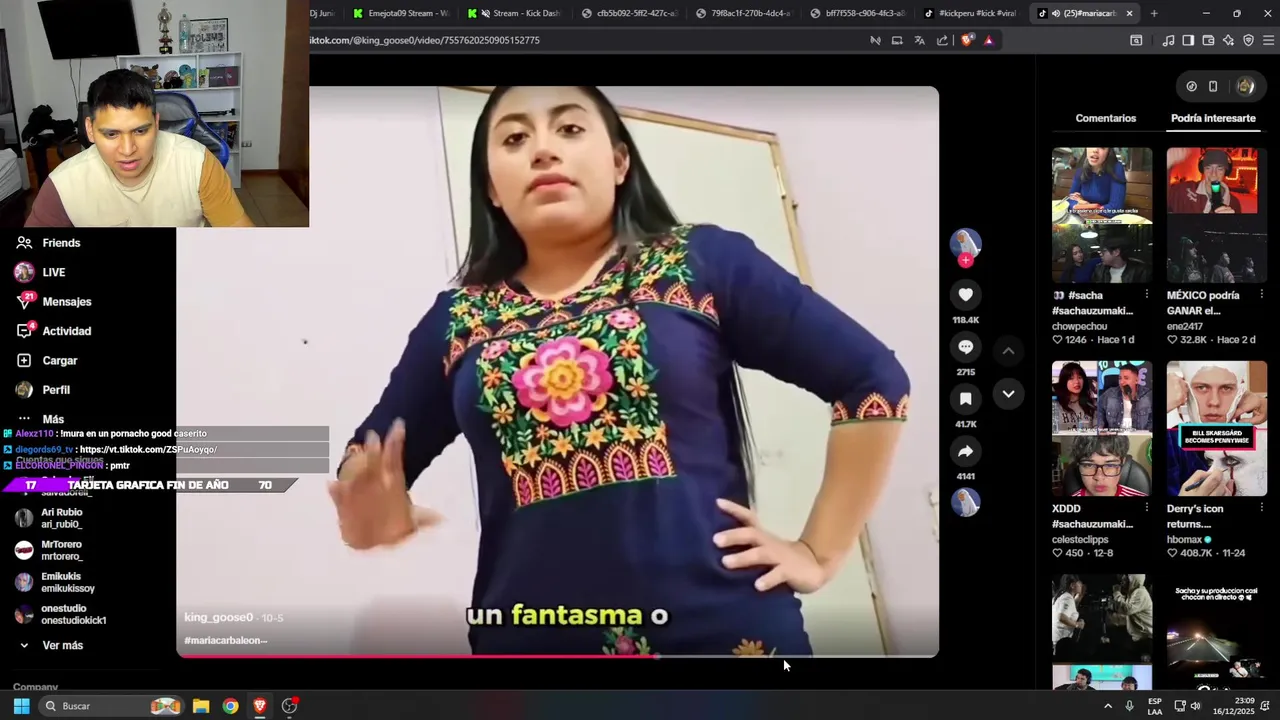Click the translate page icon in address bar
Screen dimensions: 1280x720
point(919,40)
